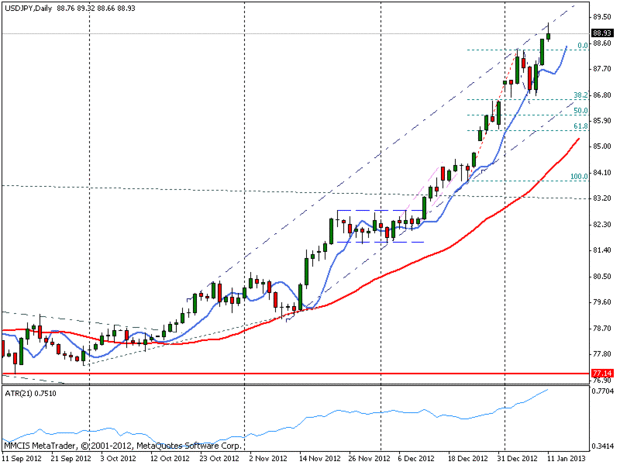Click the 6 Dec 2012 date label

pyautogui.click(x=416, y=458)
